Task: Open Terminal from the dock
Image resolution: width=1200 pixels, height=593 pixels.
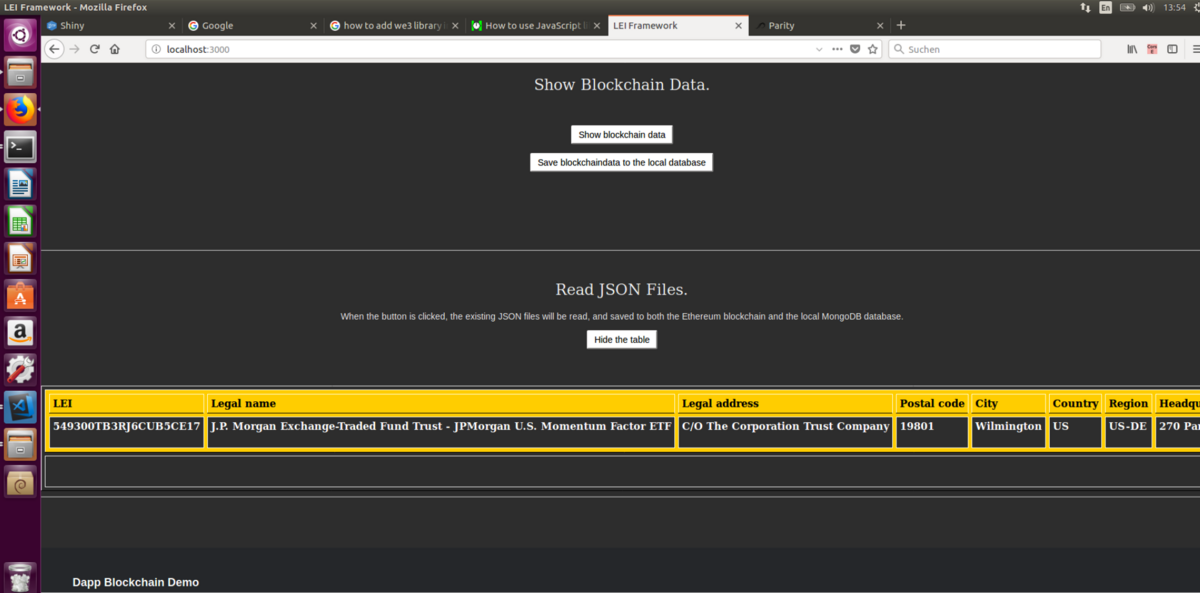Action: 20,147
